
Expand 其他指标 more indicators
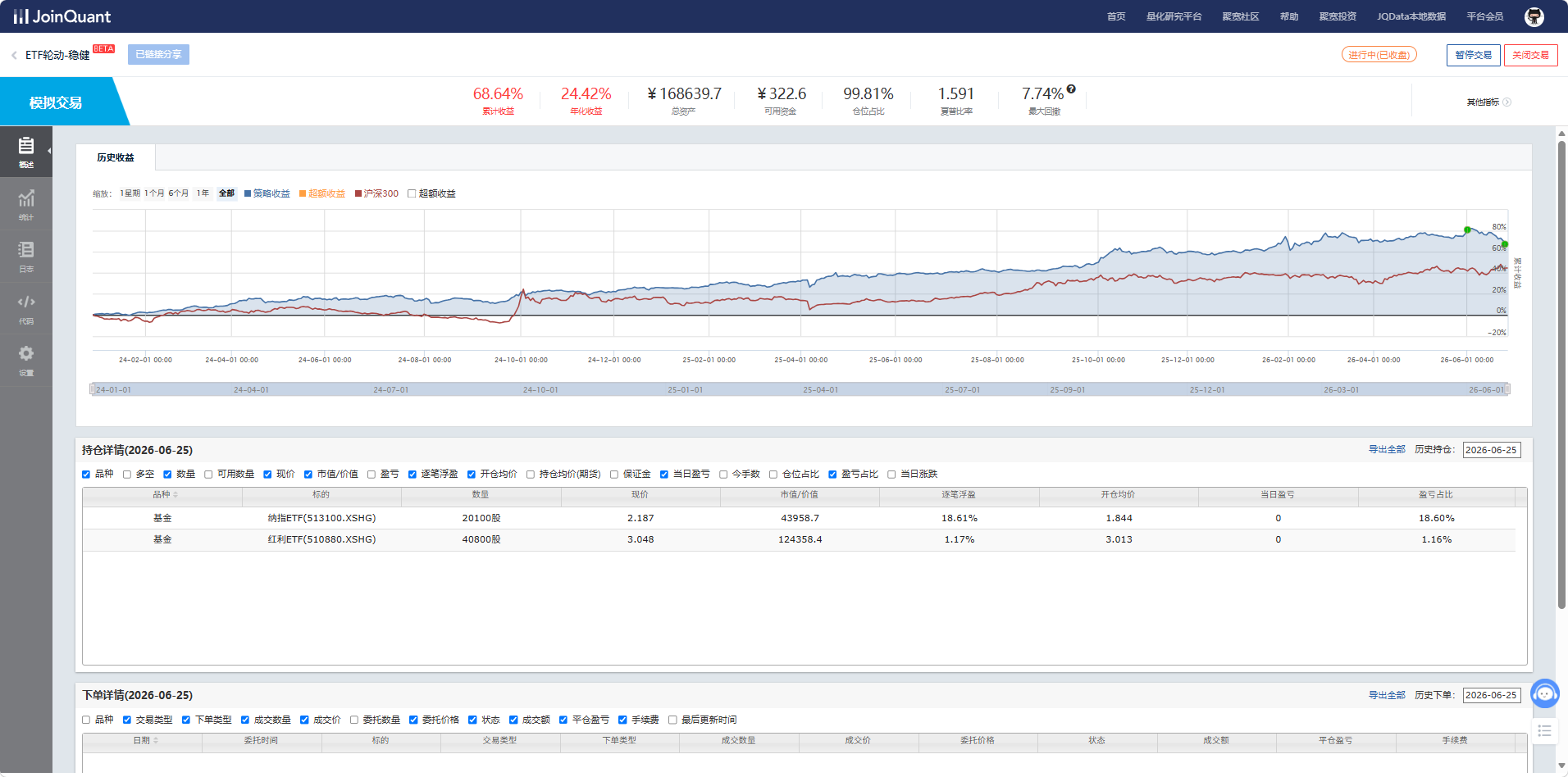point(1488,102)
